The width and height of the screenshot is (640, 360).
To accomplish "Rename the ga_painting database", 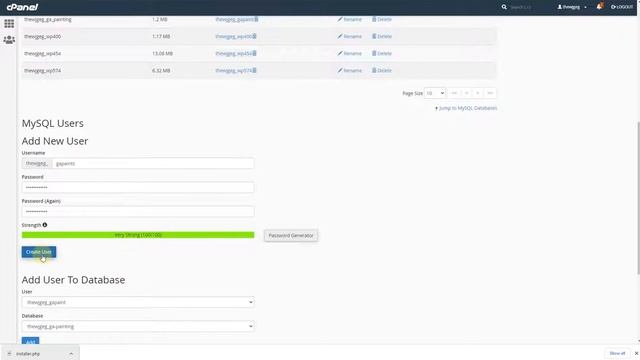I will tap(350, 19).
